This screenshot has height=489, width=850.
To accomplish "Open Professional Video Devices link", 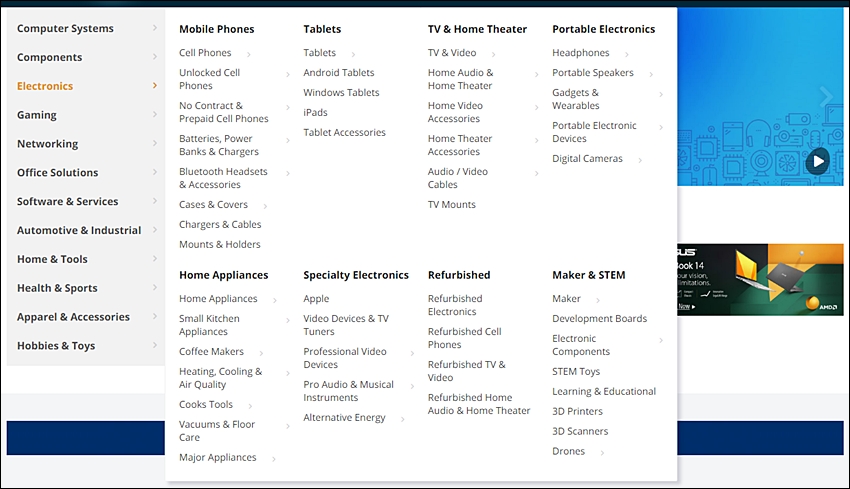I will click(x=345, y=358).
